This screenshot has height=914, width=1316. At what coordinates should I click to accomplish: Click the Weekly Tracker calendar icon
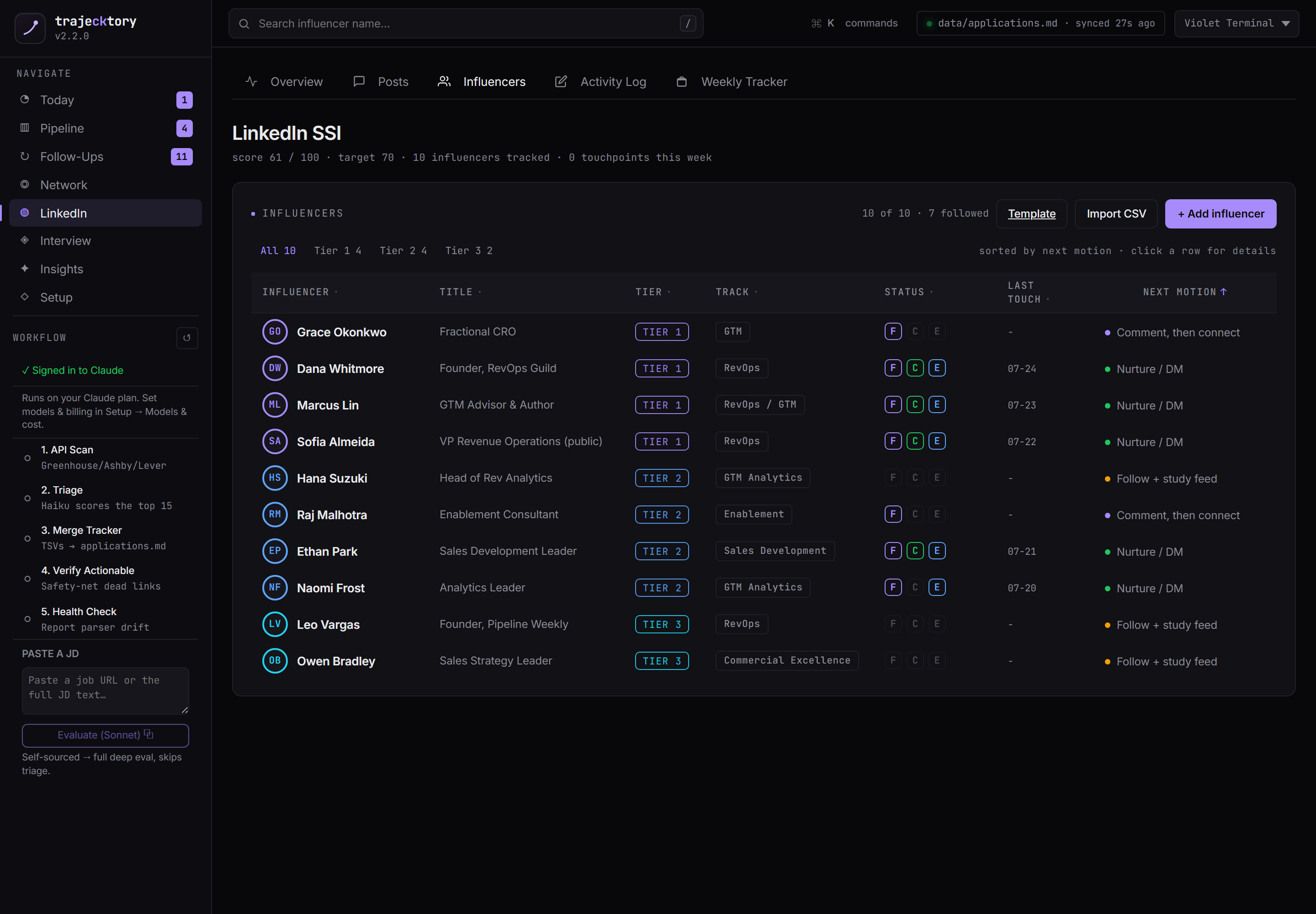click(x=681, y=82)
